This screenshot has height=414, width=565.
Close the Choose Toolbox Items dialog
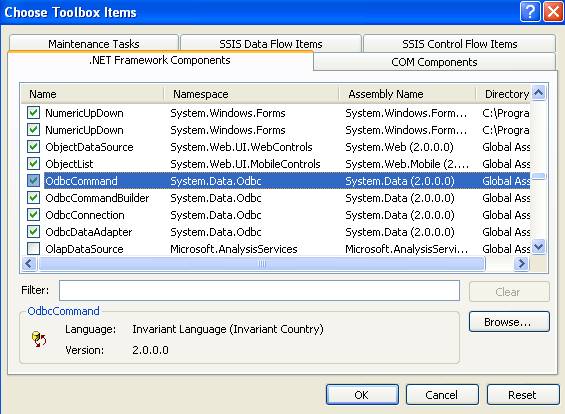pos(553,12)
